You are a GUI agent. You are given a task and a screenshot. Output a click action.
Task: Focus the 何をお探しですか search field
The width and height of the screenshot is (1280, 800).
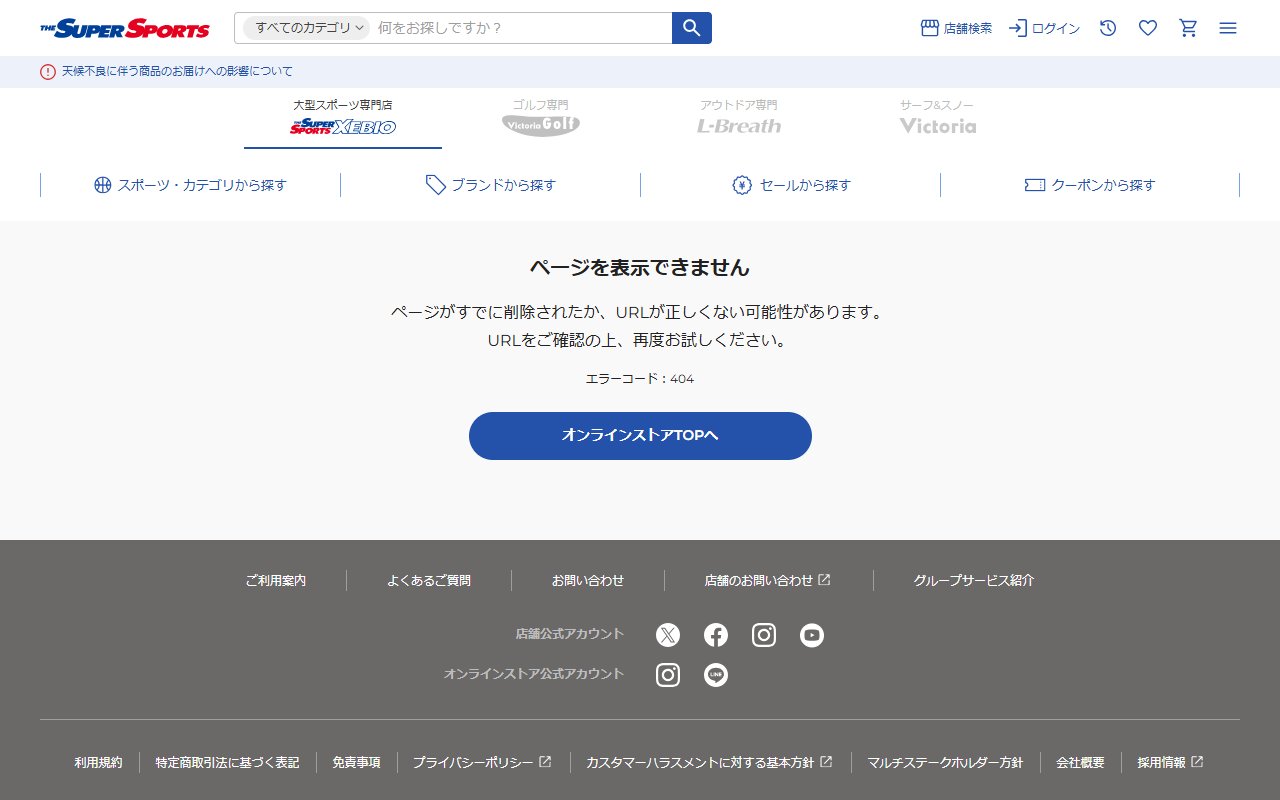pyautogui.click(x=520, y=28)
